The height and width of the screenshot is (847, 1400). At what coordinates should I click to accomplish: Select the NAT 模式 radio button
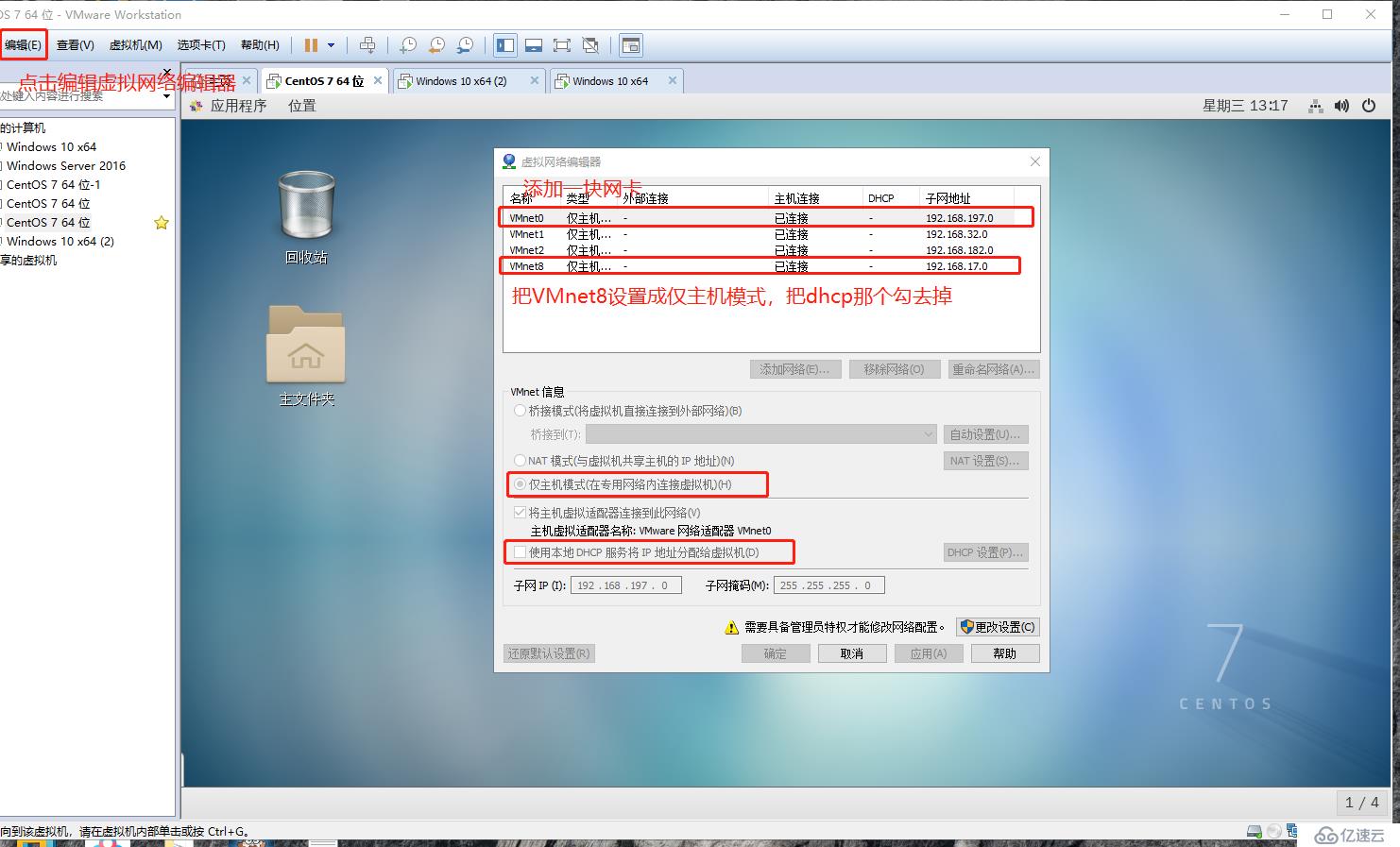click(520, 461)
